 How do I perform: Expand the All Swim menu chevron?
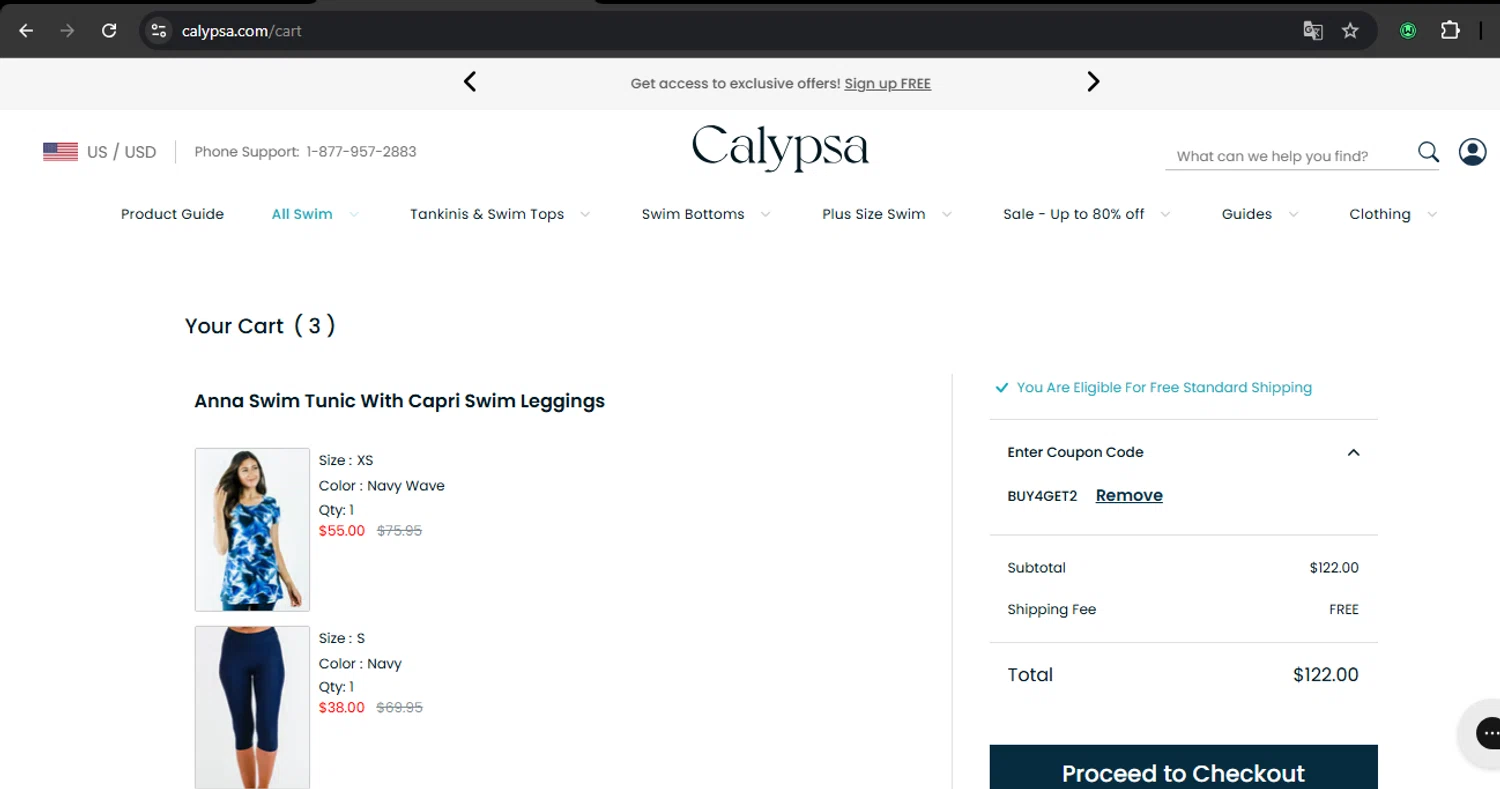pos(354,214)
